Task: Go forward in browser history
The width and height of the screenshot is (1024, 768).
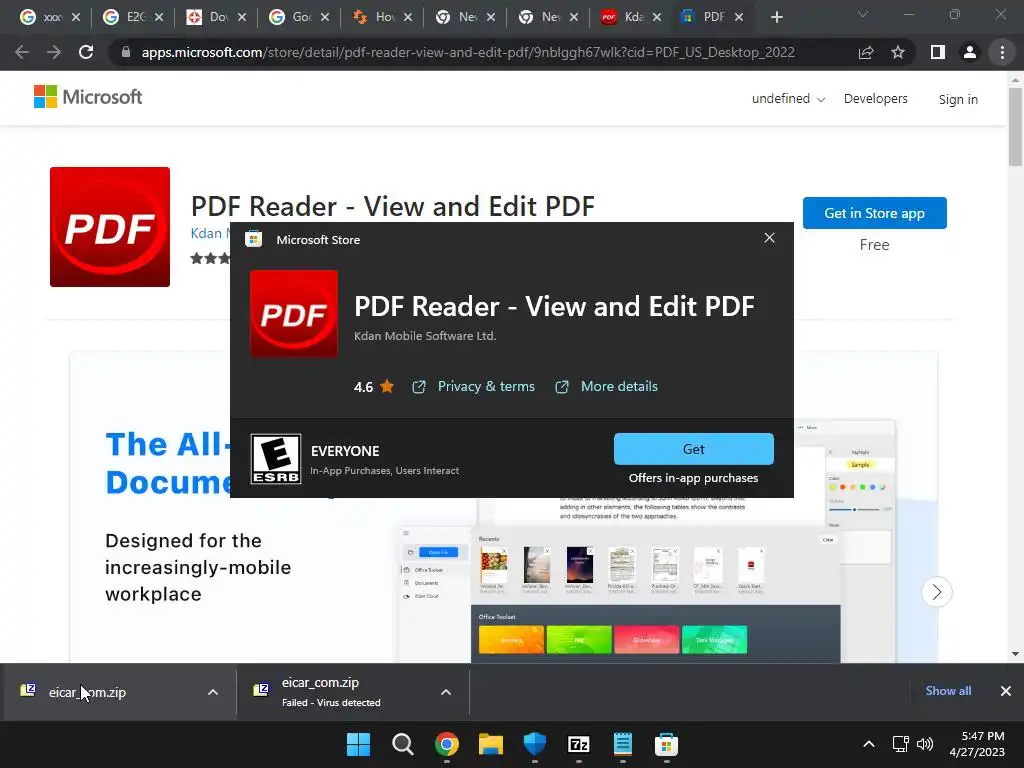Action: pyautogui.click(x=54, y=52)
